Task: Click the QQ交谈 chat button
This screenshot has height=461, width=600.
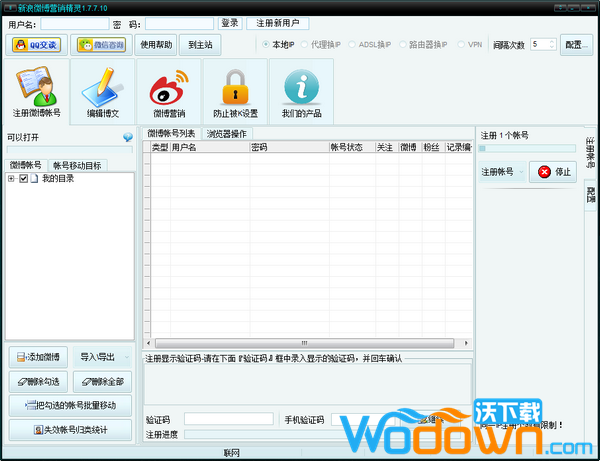Action: pyautogui.click(x=35, y=44)
